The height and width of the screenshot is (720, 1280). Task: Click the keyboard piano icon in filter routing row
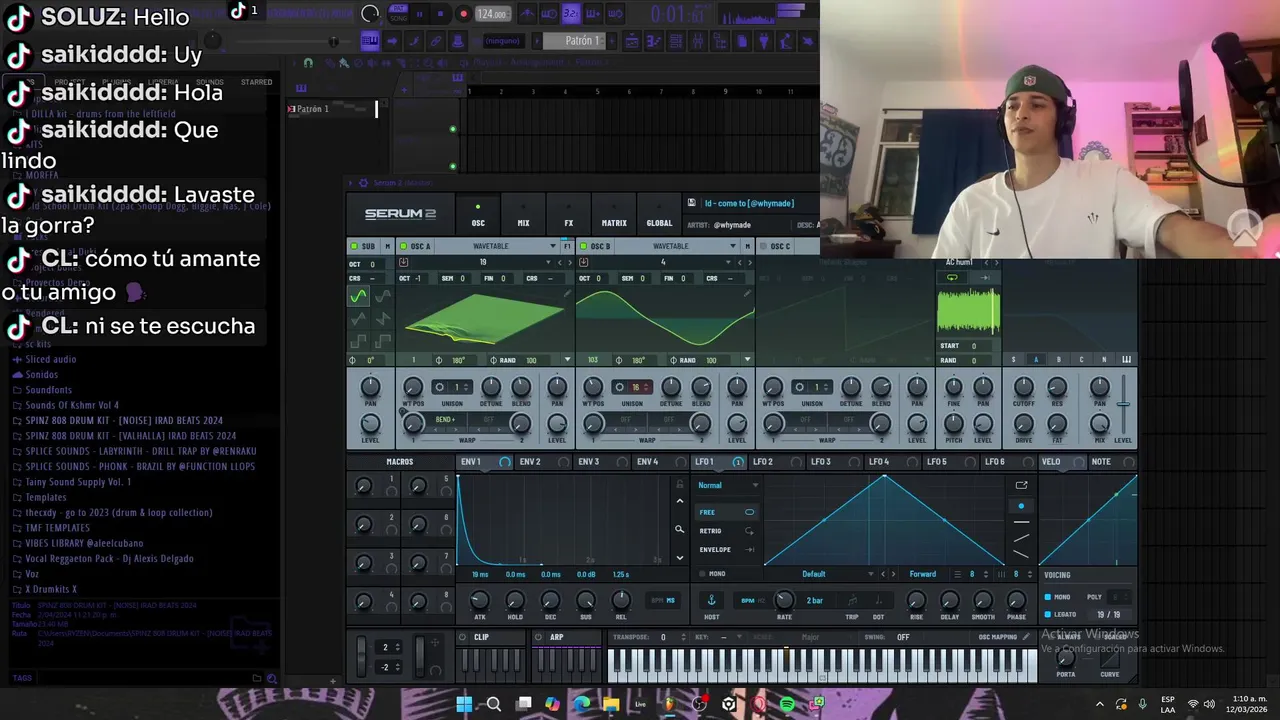(x=1127, y=360)
